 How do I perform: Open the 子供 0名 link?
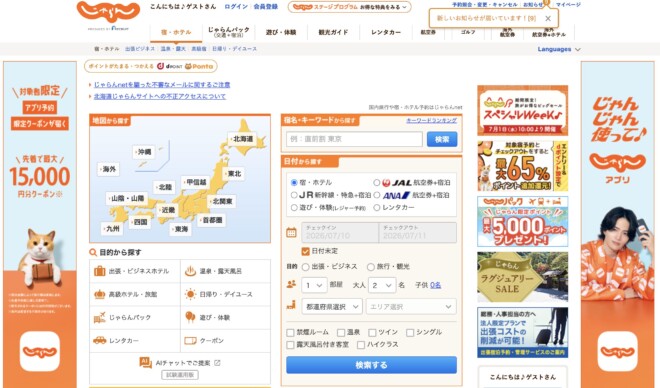436,285
